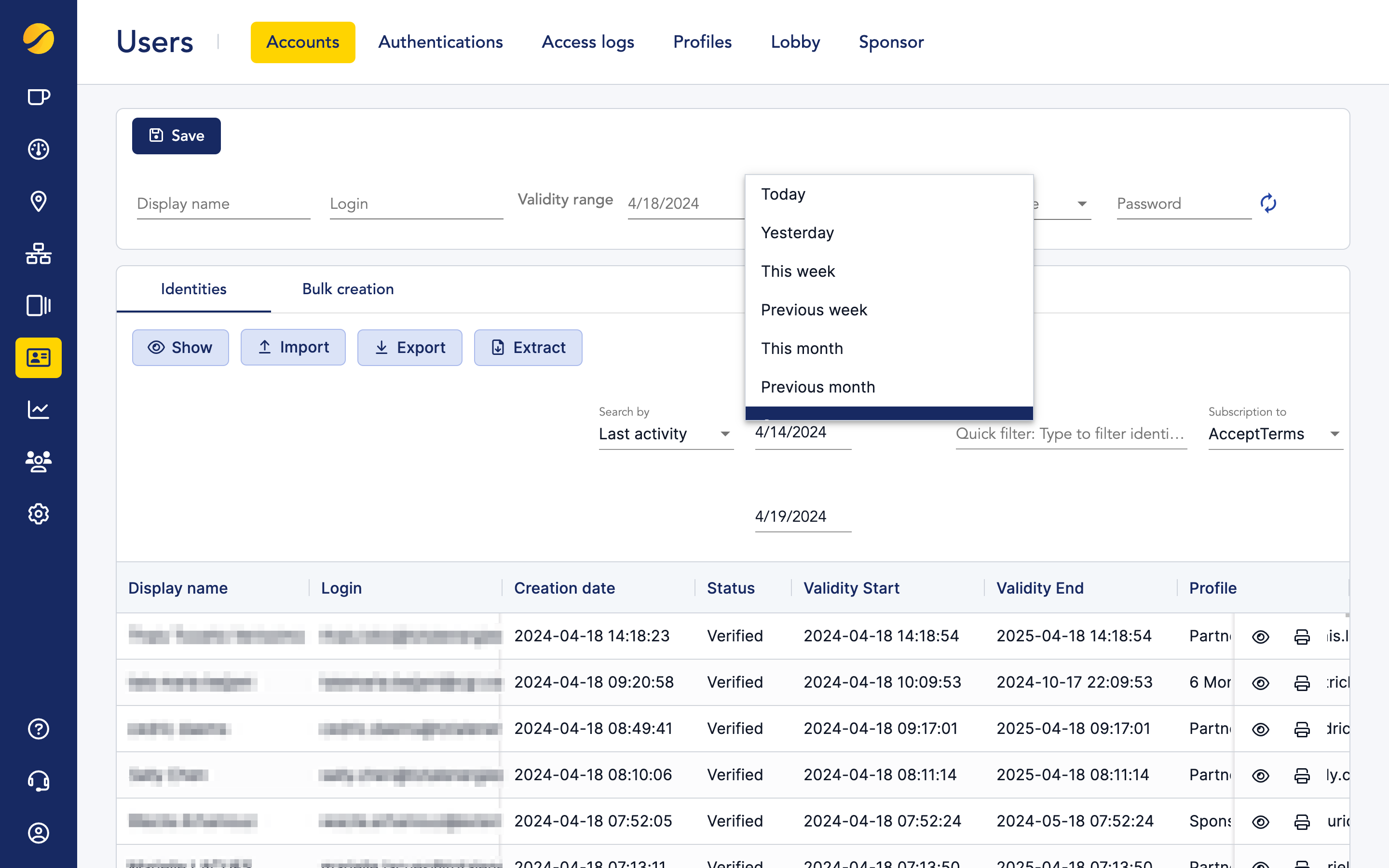Click the Save button
Image resolution: width=1389 pixels, height=868 pixels.
(x=176, y=136)
